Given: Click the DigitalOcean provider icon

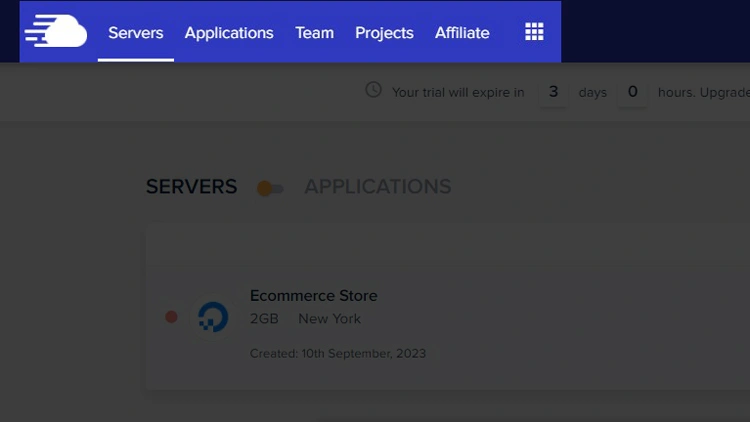Looking at the screenshot, I should click(x=212, y=317).
